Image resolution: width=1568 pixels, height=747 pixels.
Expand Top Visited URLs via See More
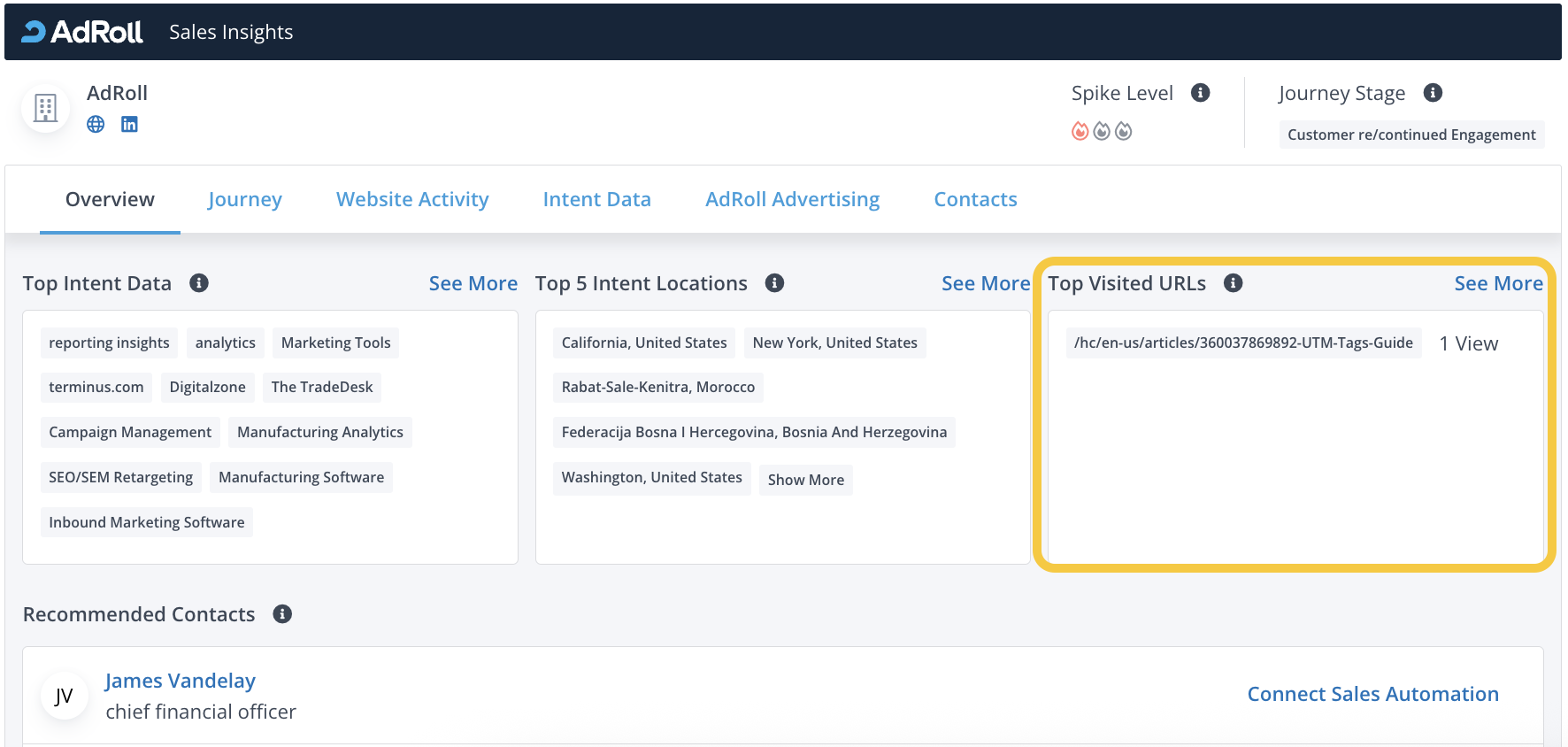[x=1498, y=283]
